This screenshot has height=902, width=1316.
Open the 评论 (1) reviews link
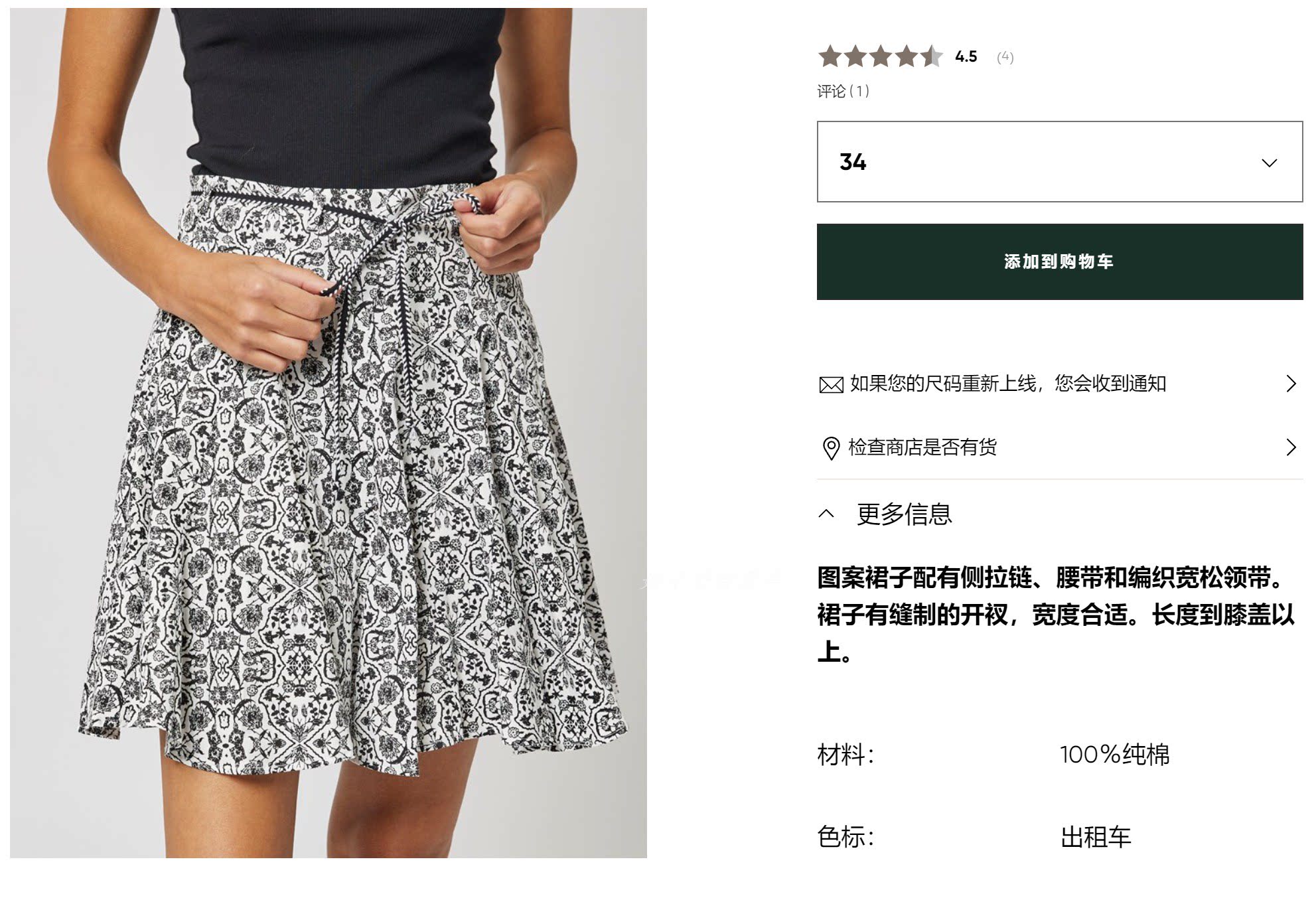click(x=843, y=91)
